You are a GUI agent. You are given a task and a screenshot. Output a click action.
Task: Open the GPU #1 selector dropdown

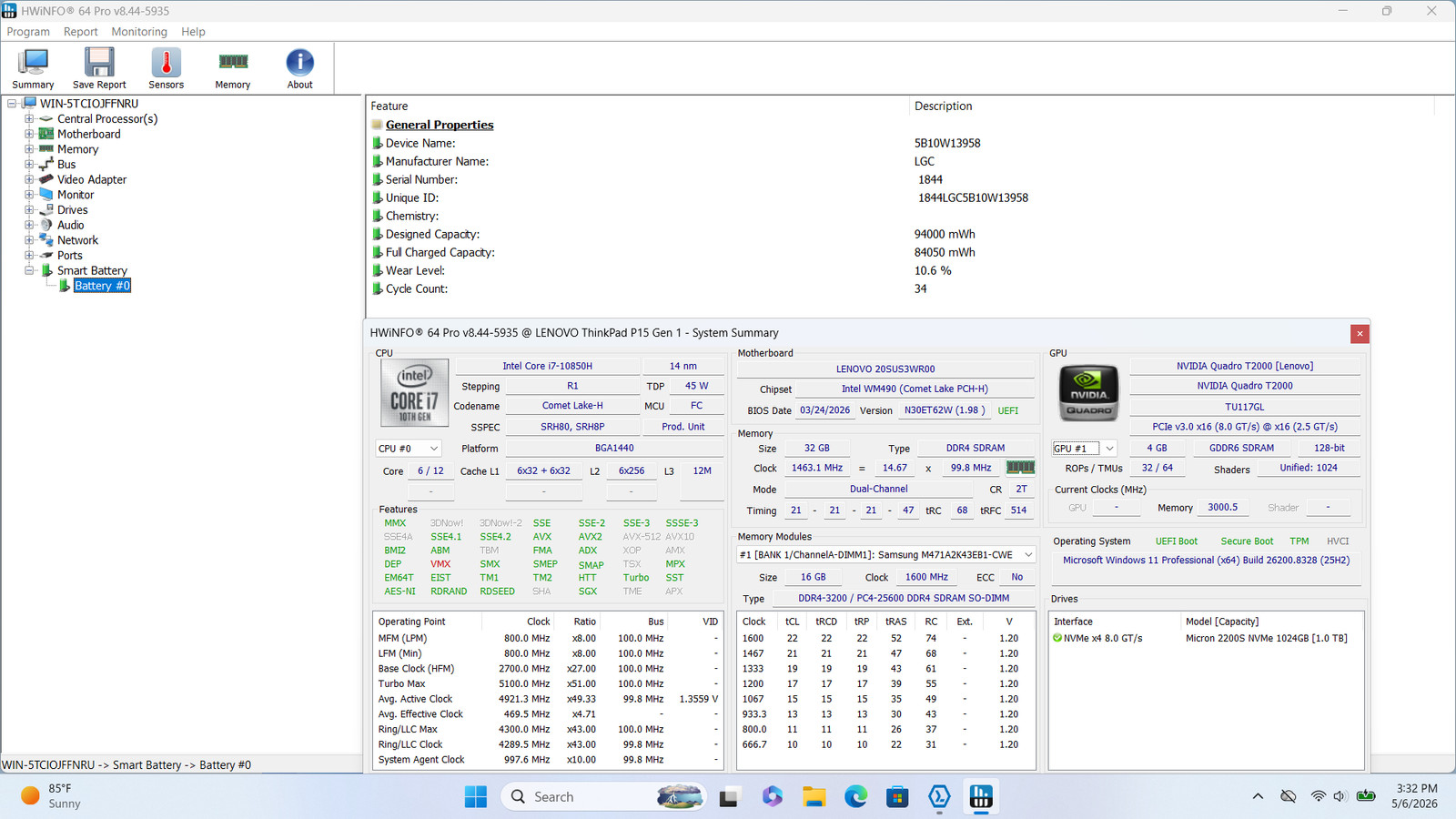click(1084, 449)
